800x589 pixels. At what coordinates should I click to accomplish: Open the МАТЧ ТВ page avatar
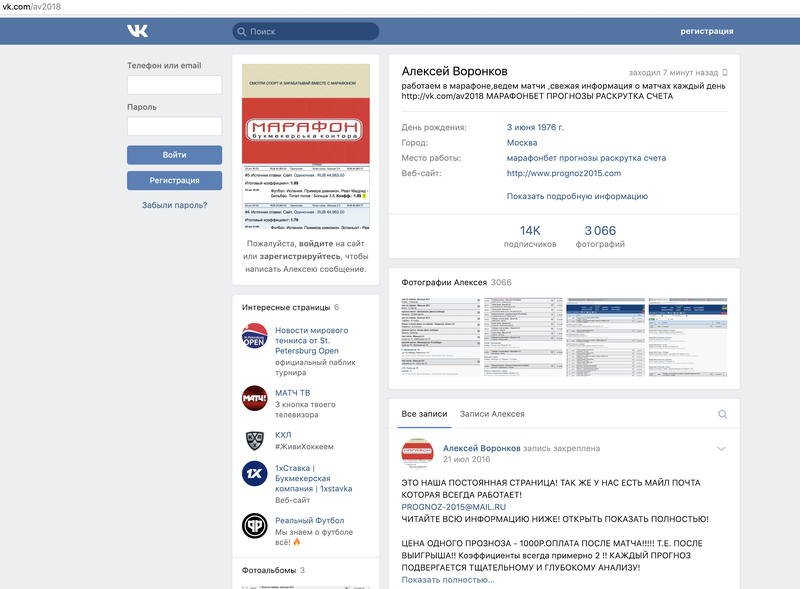255,398
